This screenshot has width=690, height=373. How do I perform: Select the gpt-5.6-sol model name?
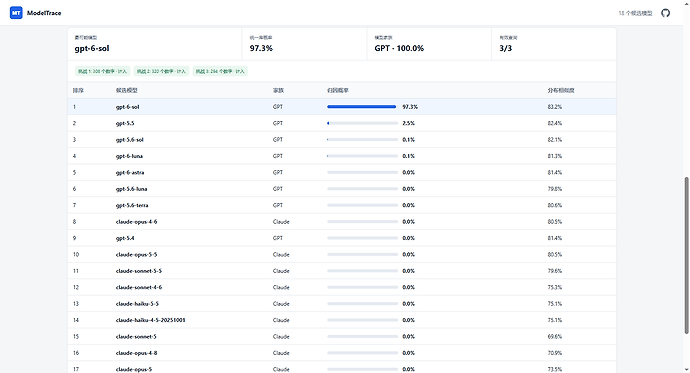130,139
